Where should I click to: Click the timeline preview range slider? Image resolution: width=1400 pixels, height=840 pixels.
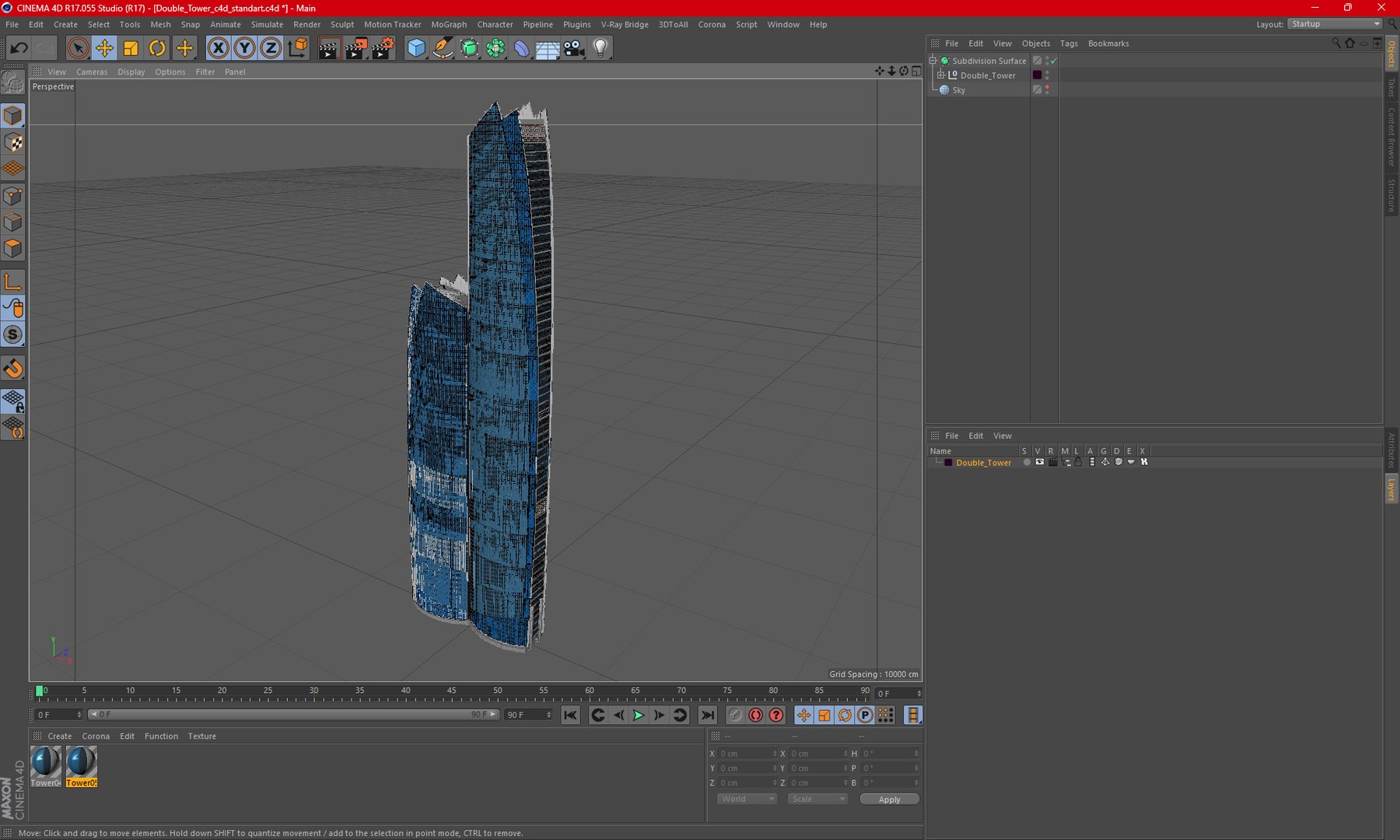coord(292,715)
